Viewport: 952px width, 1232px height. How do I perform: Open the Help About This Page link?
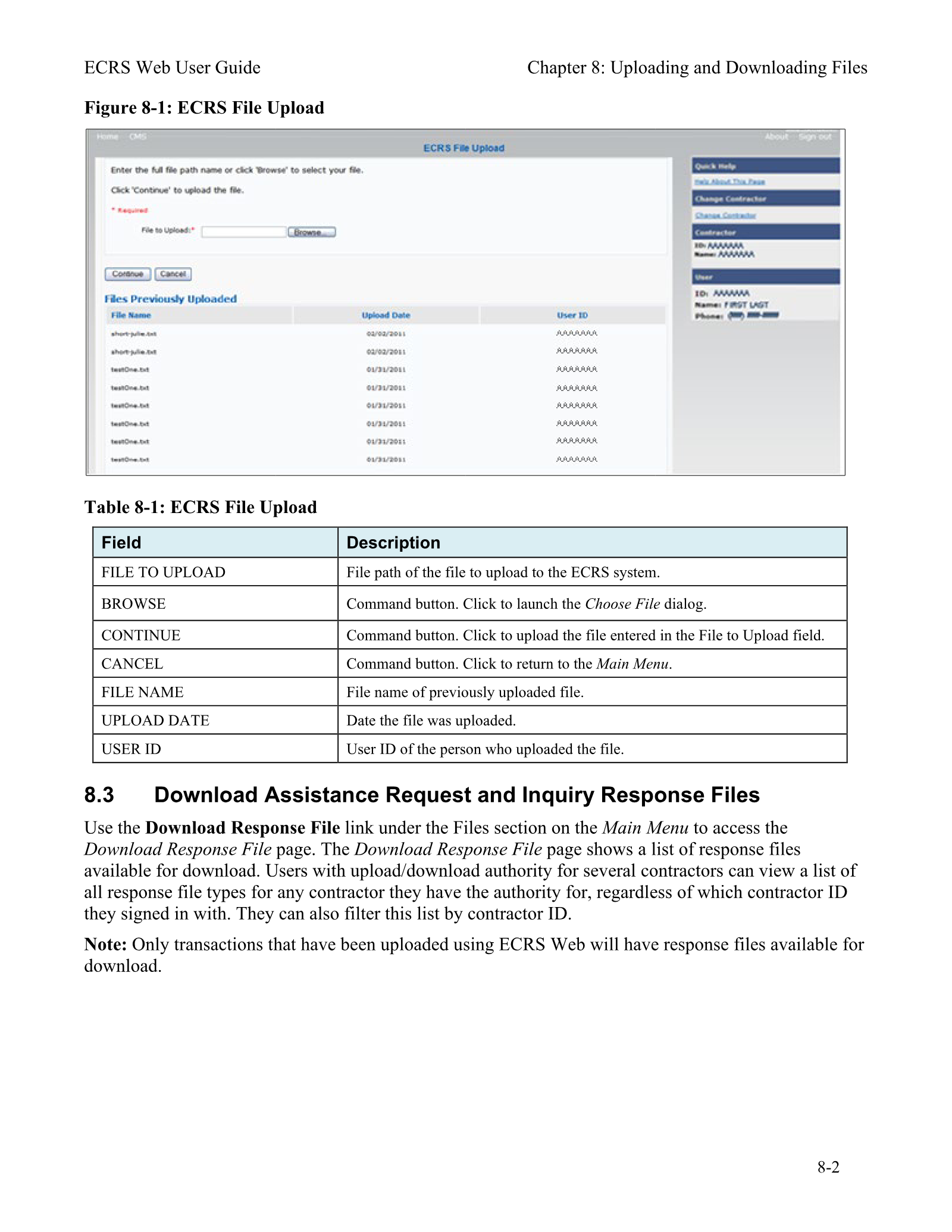[729, 182]
